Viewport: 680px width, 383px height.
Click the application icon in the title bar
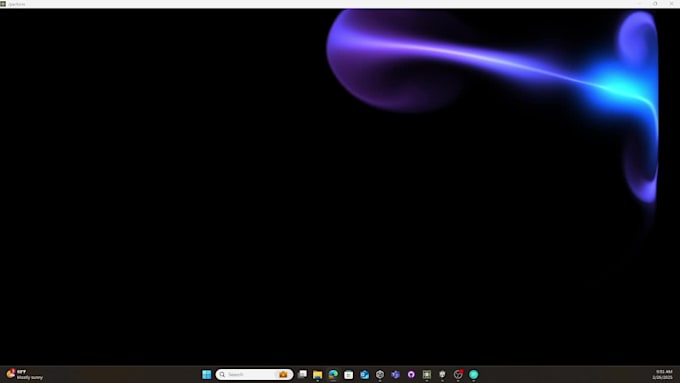pyautogui.click(x=3, y=3)
